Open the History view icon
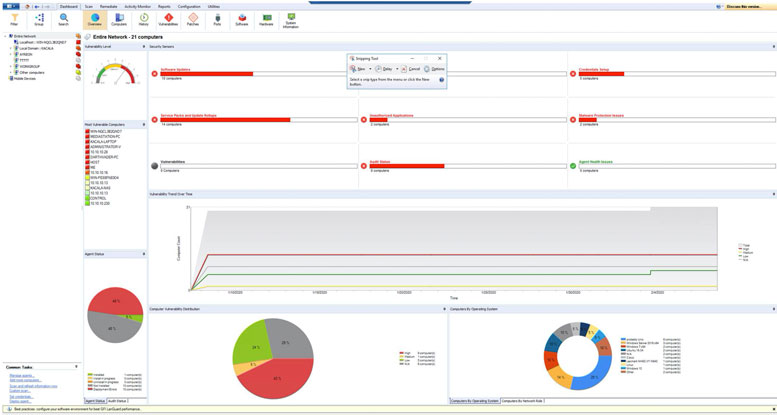 click(144, 19)
